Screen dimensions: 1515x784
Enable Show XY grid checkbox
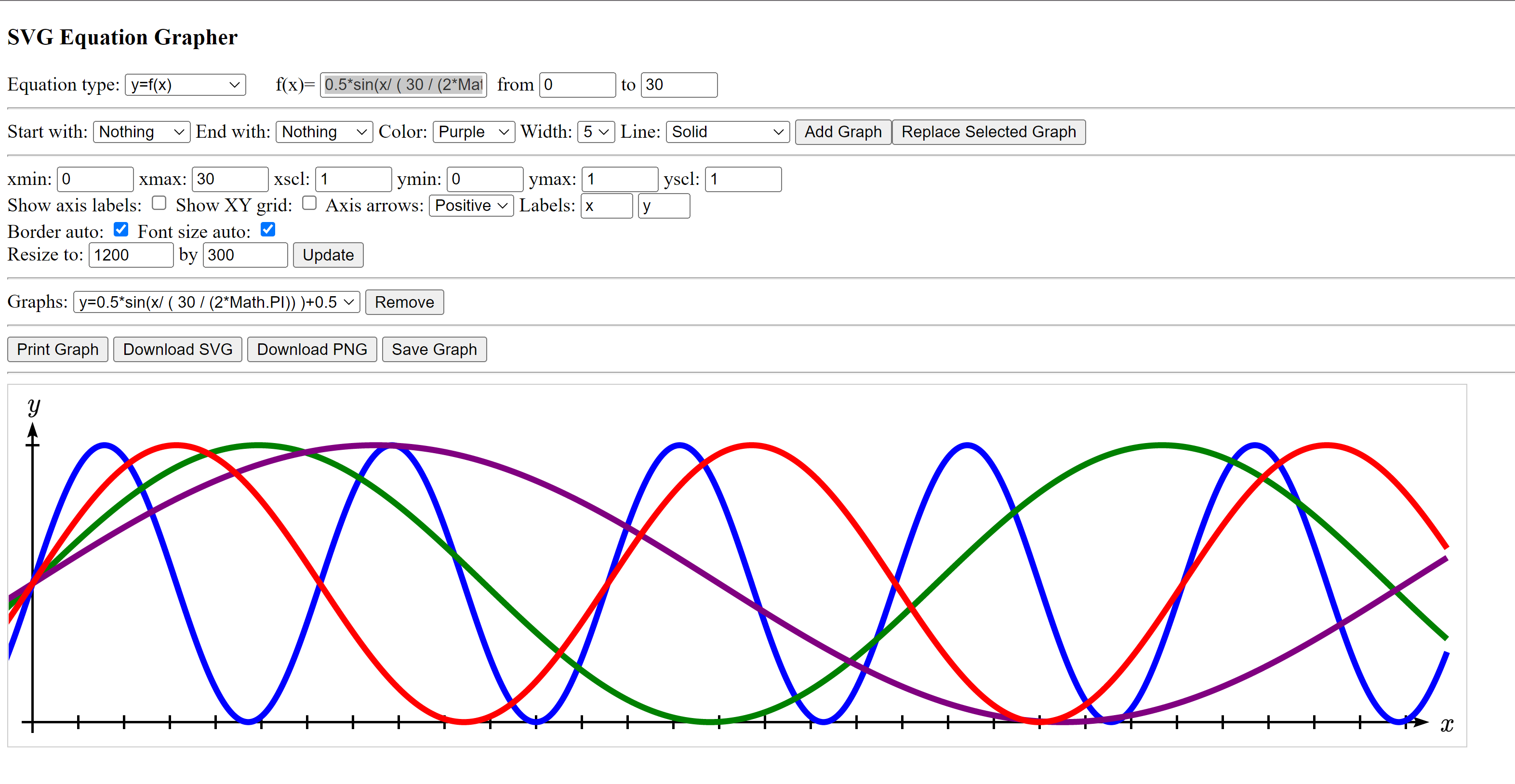(309, 203)
